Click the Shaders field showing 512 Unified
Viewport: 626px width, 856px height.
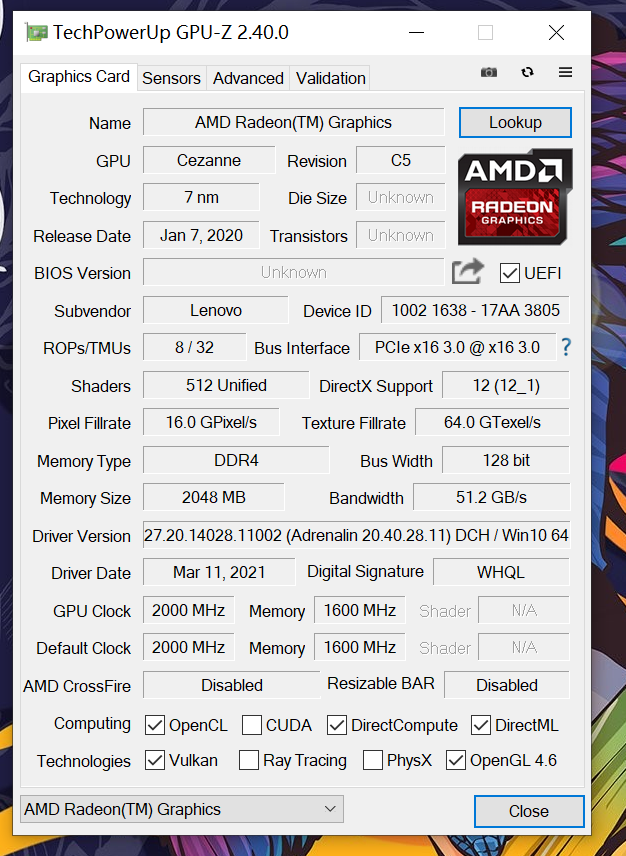tap(226, 385)
